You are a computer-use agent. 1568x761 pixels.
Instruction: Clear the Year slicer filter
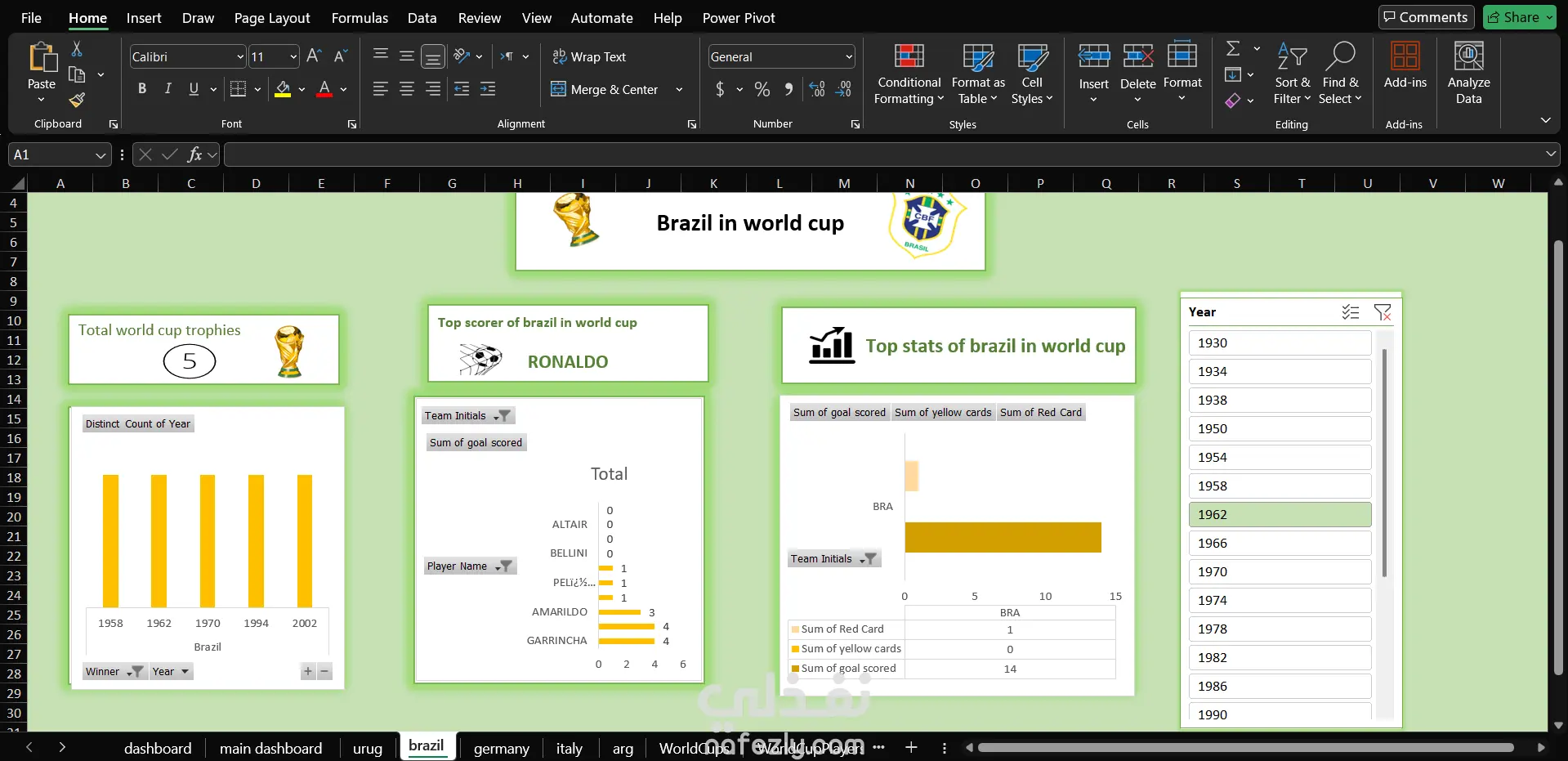pyautogui.click(x=1382, y=312)
